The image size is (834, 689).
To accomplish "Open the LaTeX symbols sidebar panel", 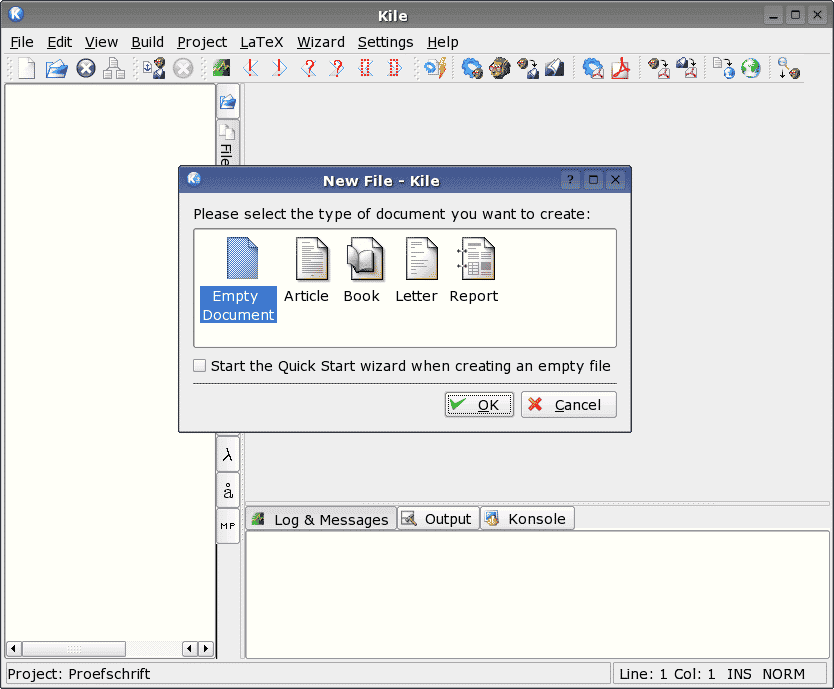I will [227, 454].
